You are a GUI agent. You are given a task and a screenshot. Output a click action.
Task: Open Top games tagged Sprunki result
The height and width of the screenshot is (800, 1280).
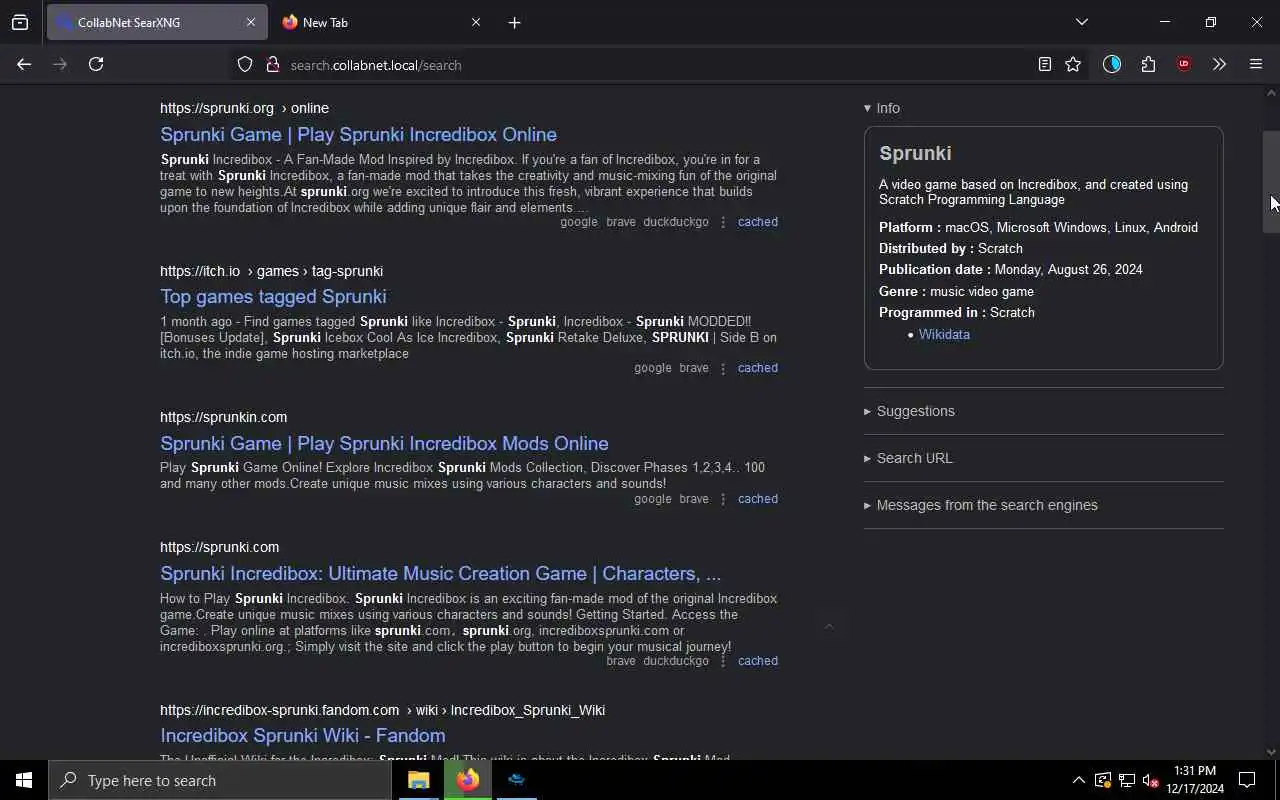tap(273, 296)
